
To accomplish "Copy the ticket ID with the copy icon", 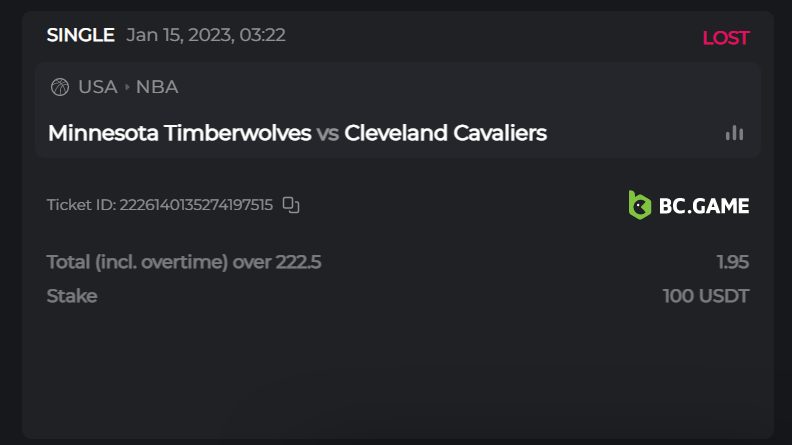I will tap(291, 205).
